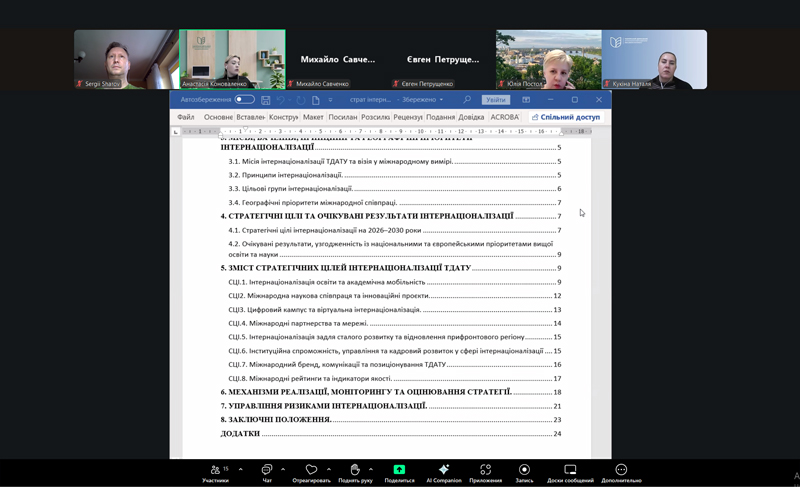Select Юлія Постол video thumbnail
The width and height of the screenshot is (800, 487).
click(x=548, y=59)
